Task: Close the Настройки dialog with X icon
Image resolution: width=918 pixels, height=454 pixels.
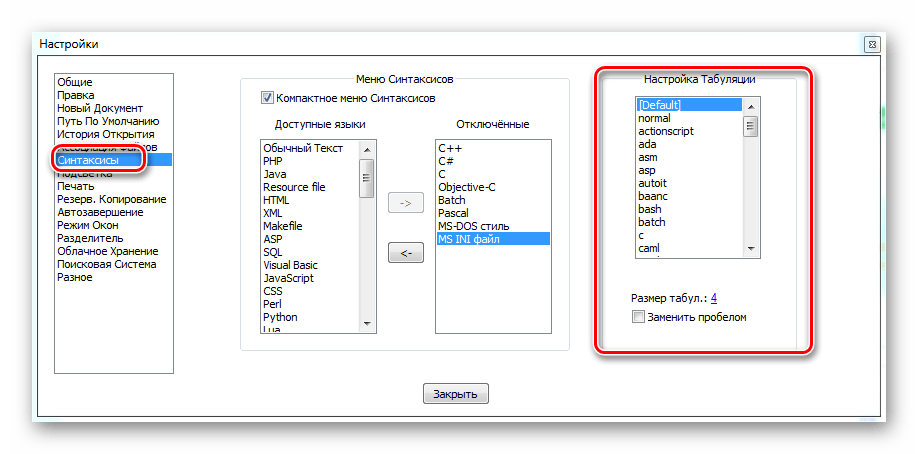Action: click(x=872, y=44)
